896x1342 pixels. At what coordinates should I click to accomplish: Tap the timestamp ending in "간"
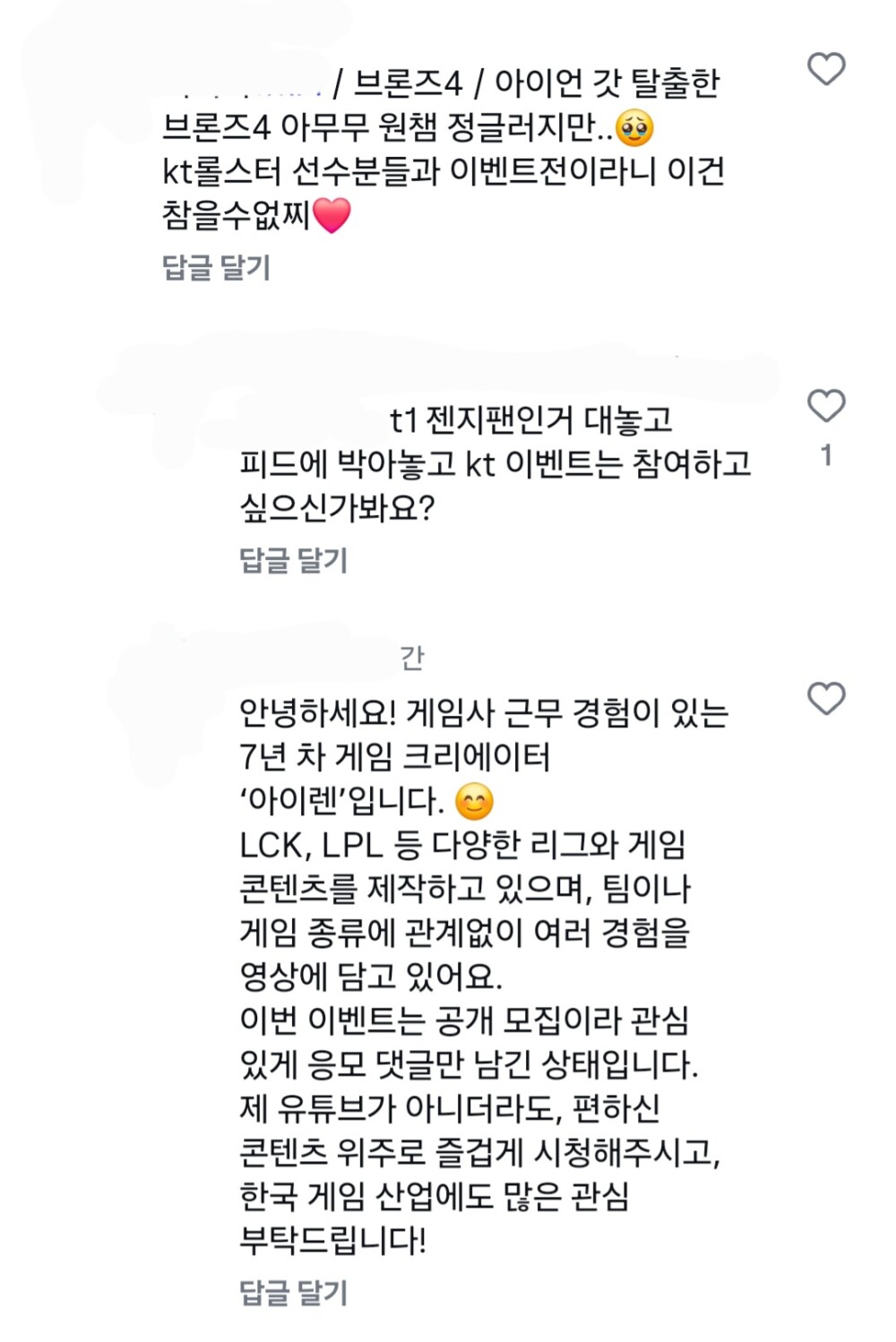(412, 658)
